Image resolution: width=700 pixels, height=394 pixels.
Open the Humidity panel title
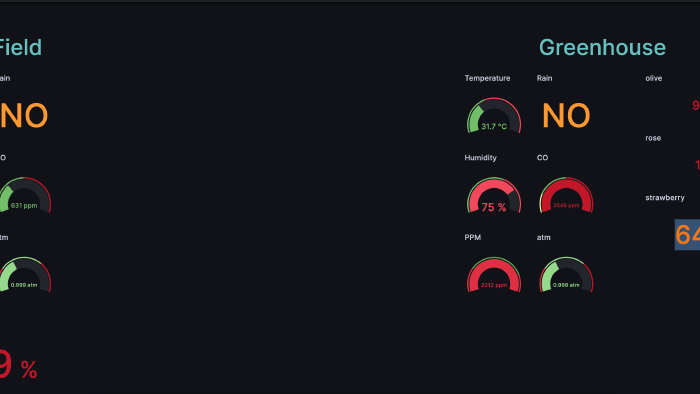(x=480, y=158)
